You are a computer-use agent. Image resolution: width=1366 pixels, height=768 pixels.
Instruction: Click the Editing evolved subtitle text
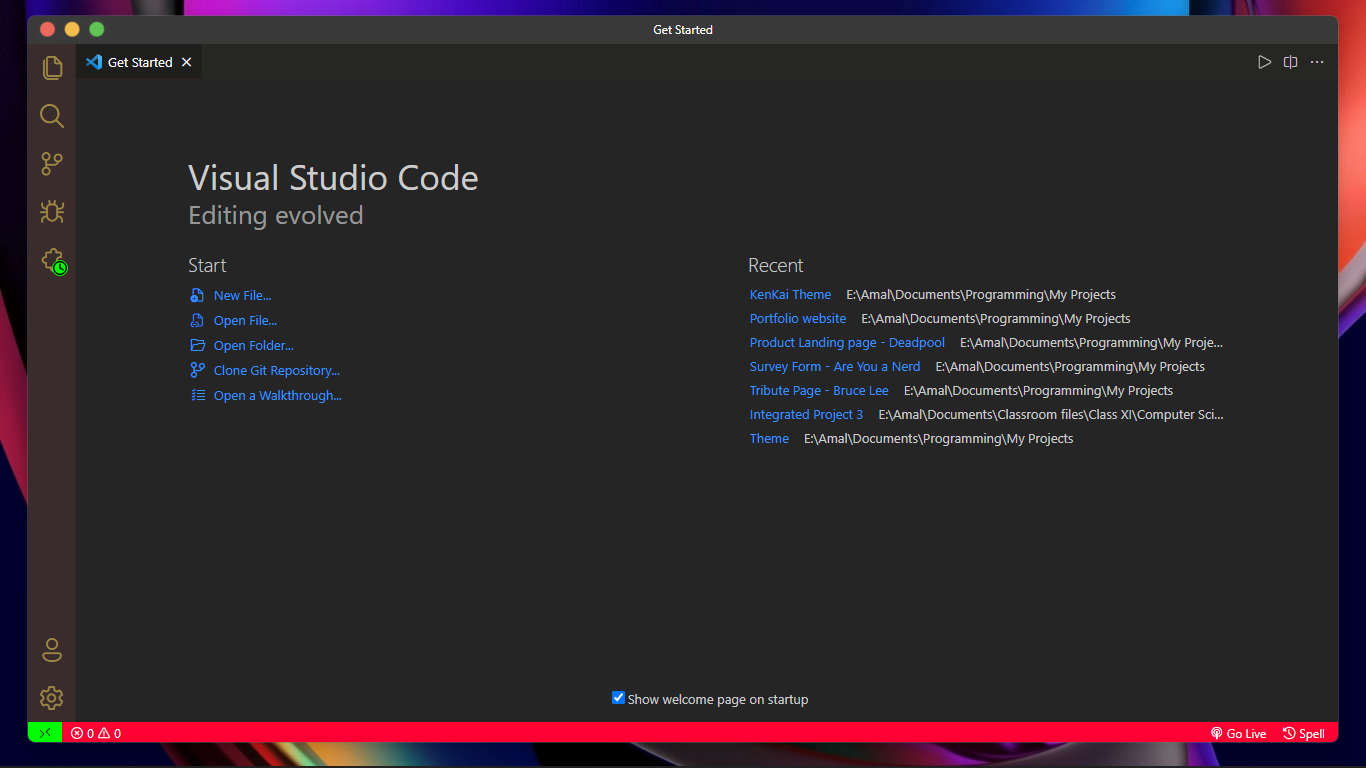click(x=276, y=215)
